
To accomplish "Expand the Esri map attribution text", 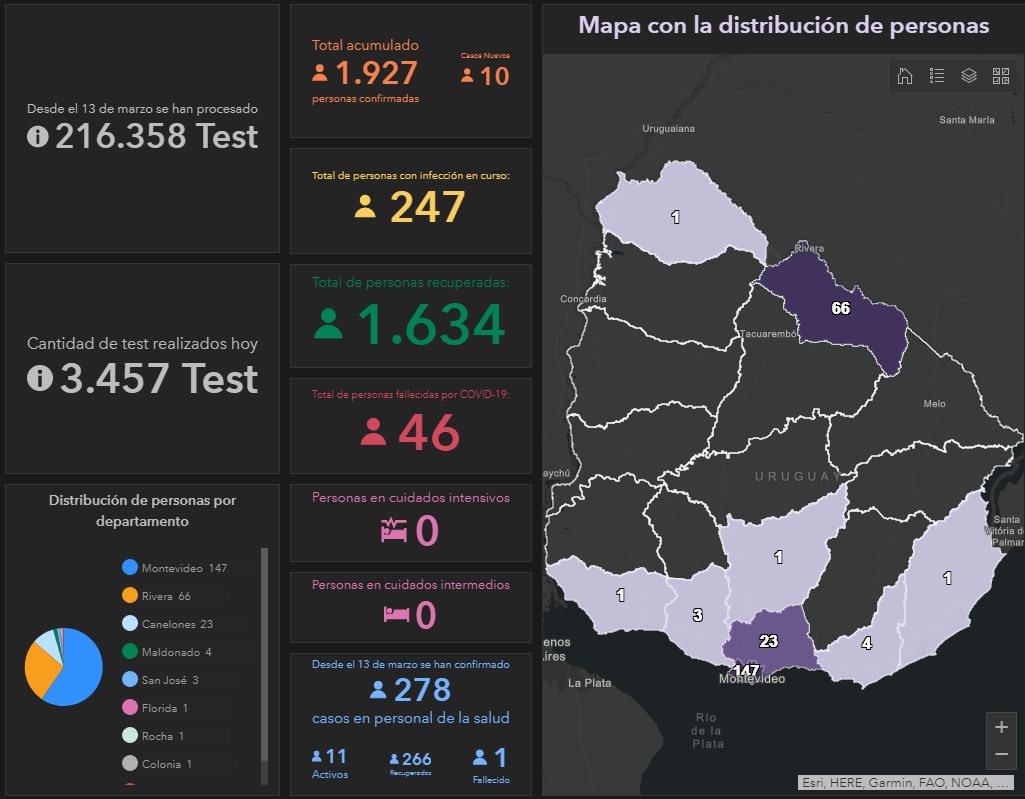I will pos(906,783).
